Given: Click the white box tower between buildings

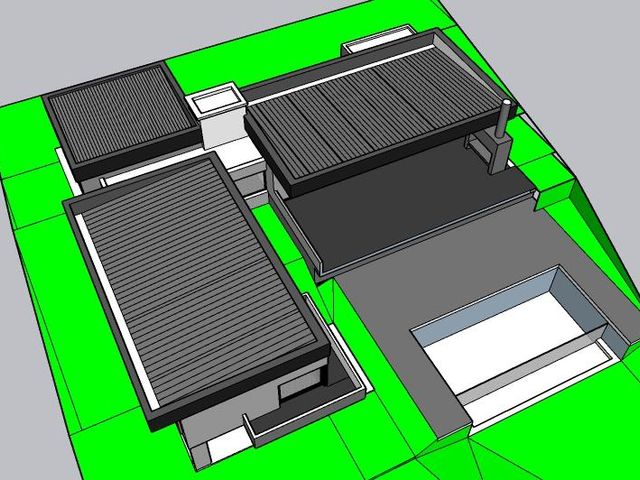Looking at the screenshot, I should pos(217,116).
